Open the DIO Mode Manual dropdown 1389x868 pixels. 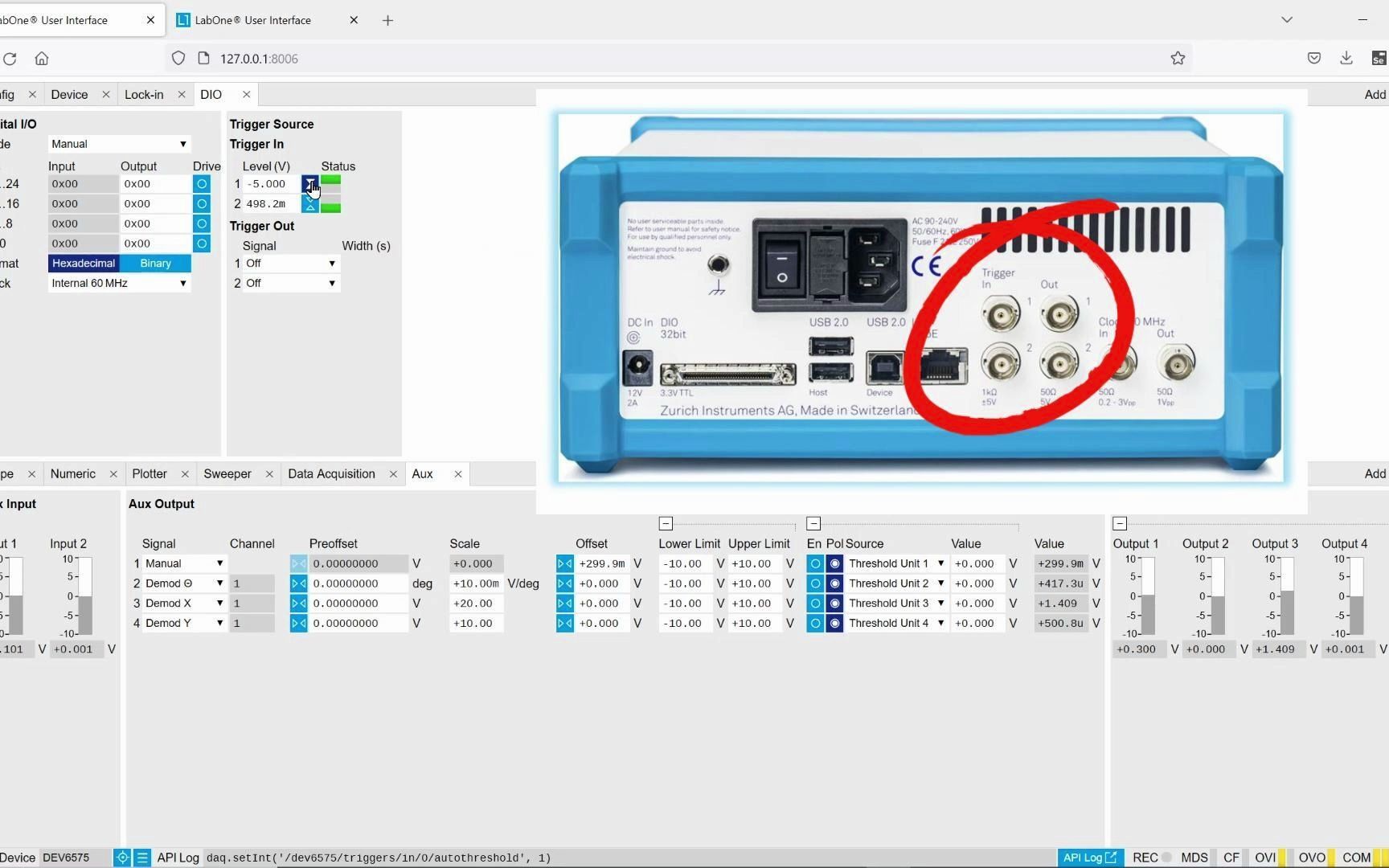(119, 145)
